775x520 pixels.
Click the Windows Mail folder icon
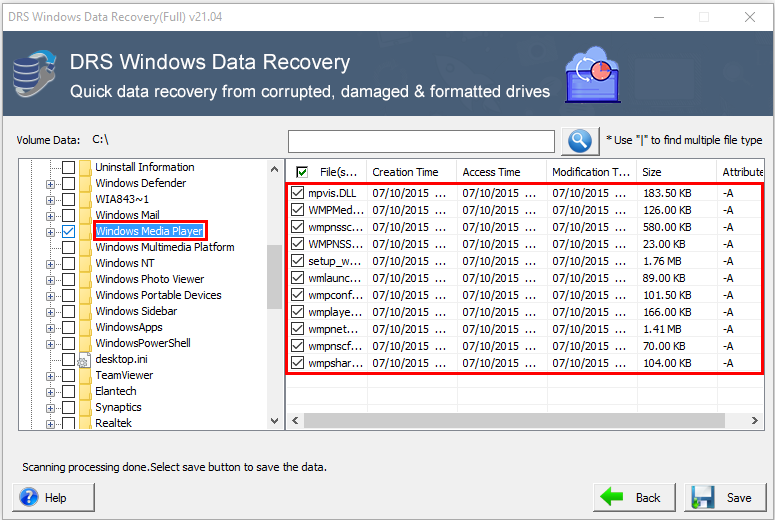[x=86, y=216]
